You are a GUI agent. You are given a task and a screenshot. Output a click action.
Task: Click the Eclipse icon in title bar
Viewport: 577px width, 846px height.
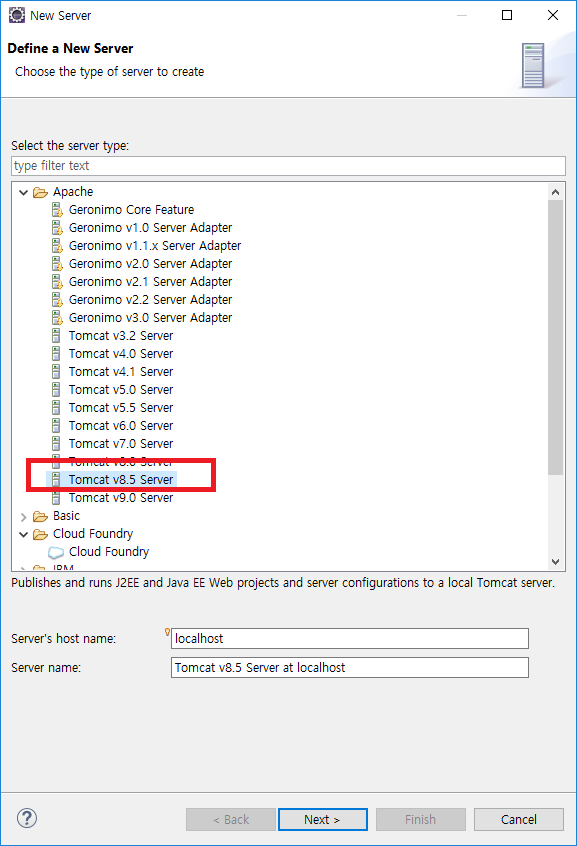pos(17,15)
